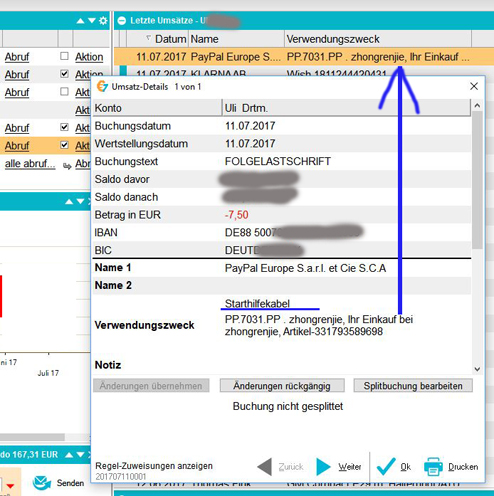Click the Verwendungszweck column header
The width and height of the screenshot is (494, 496).
(333, 39)
